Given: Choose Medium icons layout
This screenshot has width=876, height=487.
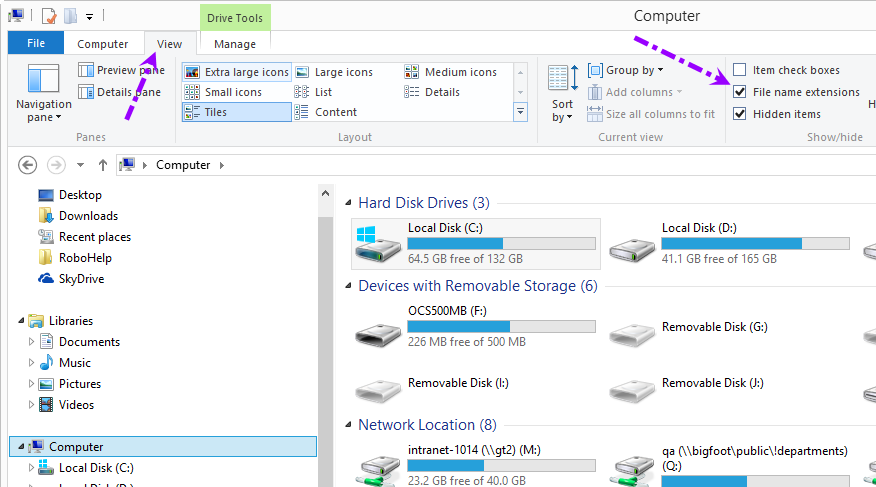Looking at the screenshot, I should [451, 72].
